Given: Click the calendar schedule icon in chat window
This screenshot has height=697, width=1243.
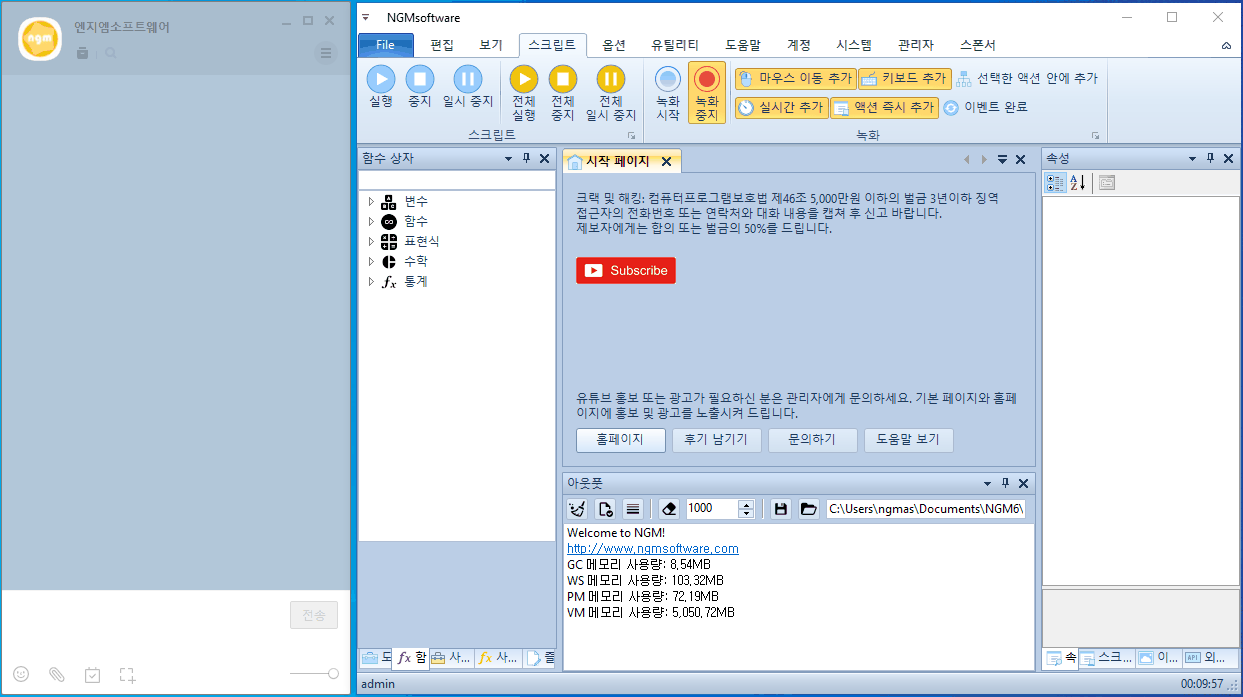Looking at the screenshot, I should 93,675.
